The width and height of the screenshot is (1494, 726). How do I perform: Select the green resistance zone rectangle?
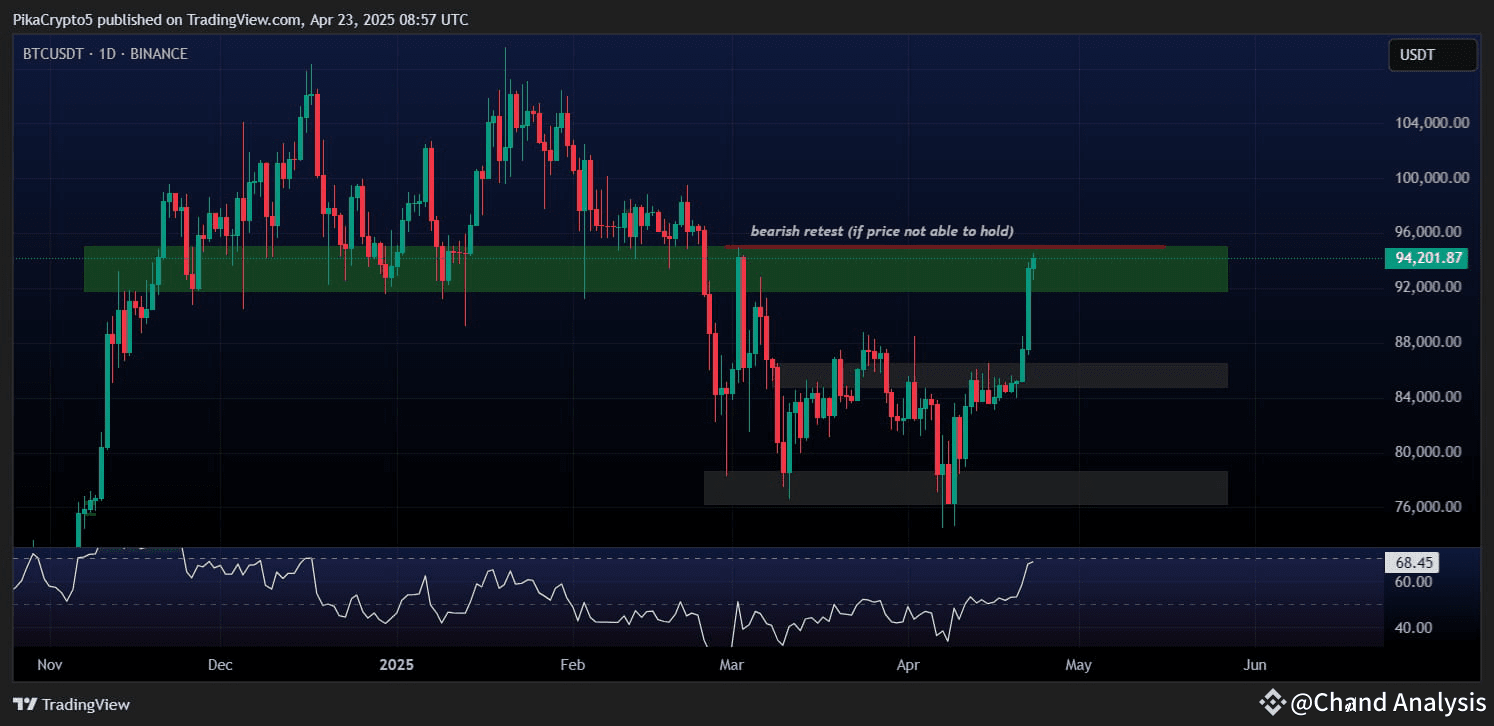pos(655,269)
